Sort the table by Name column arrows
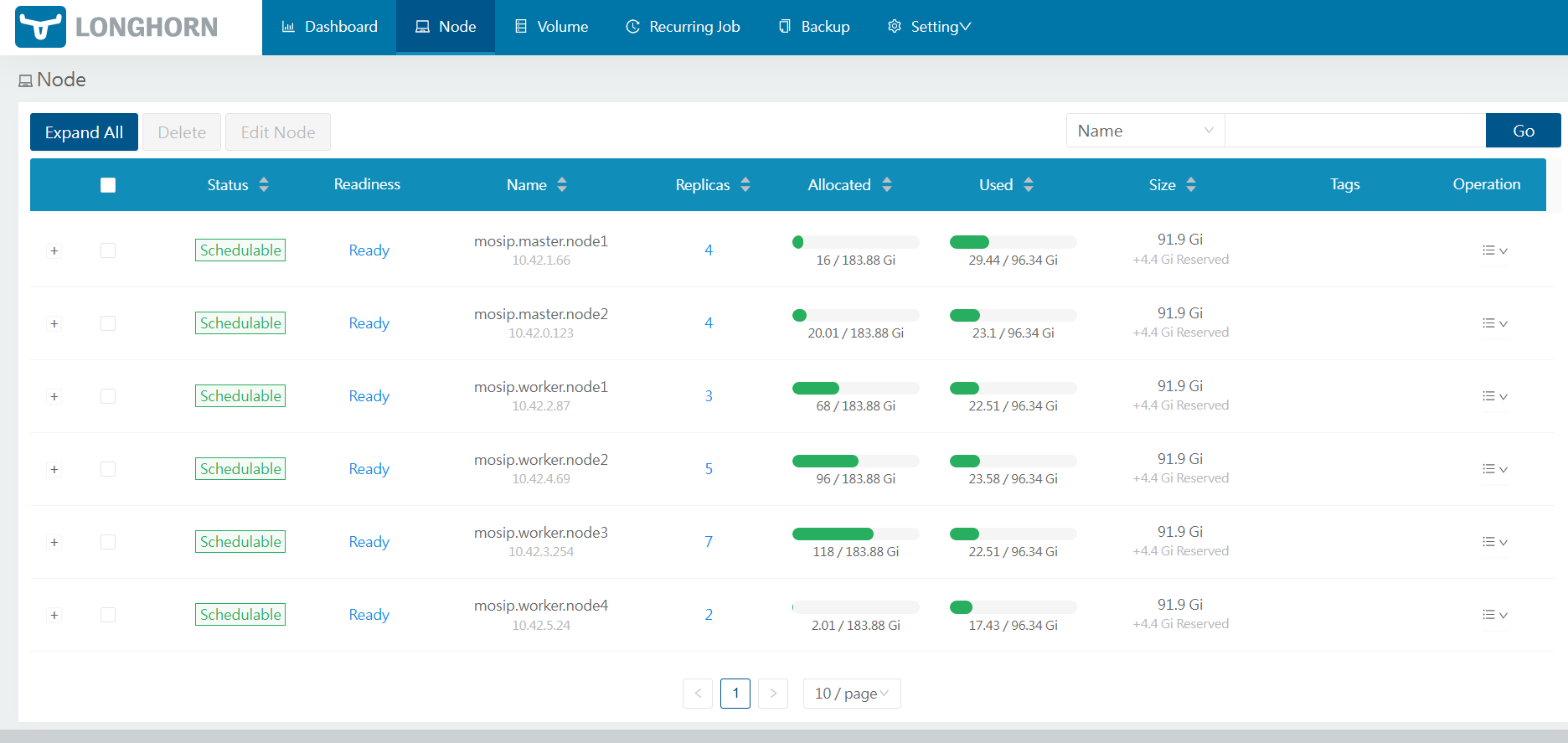Screen dimensions: 1568x743 (x=562, y=184)
